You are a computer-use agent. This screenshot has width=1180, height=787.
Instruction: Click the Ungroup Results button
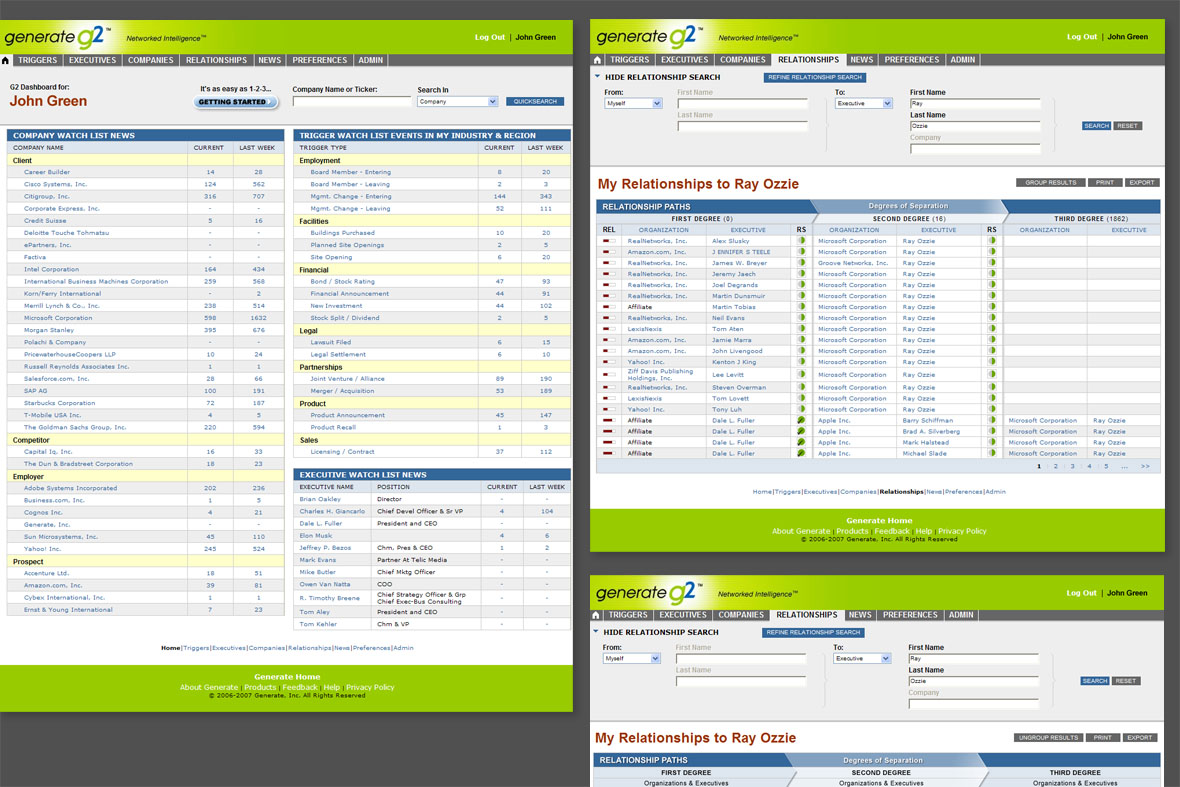click(1048, 738)
